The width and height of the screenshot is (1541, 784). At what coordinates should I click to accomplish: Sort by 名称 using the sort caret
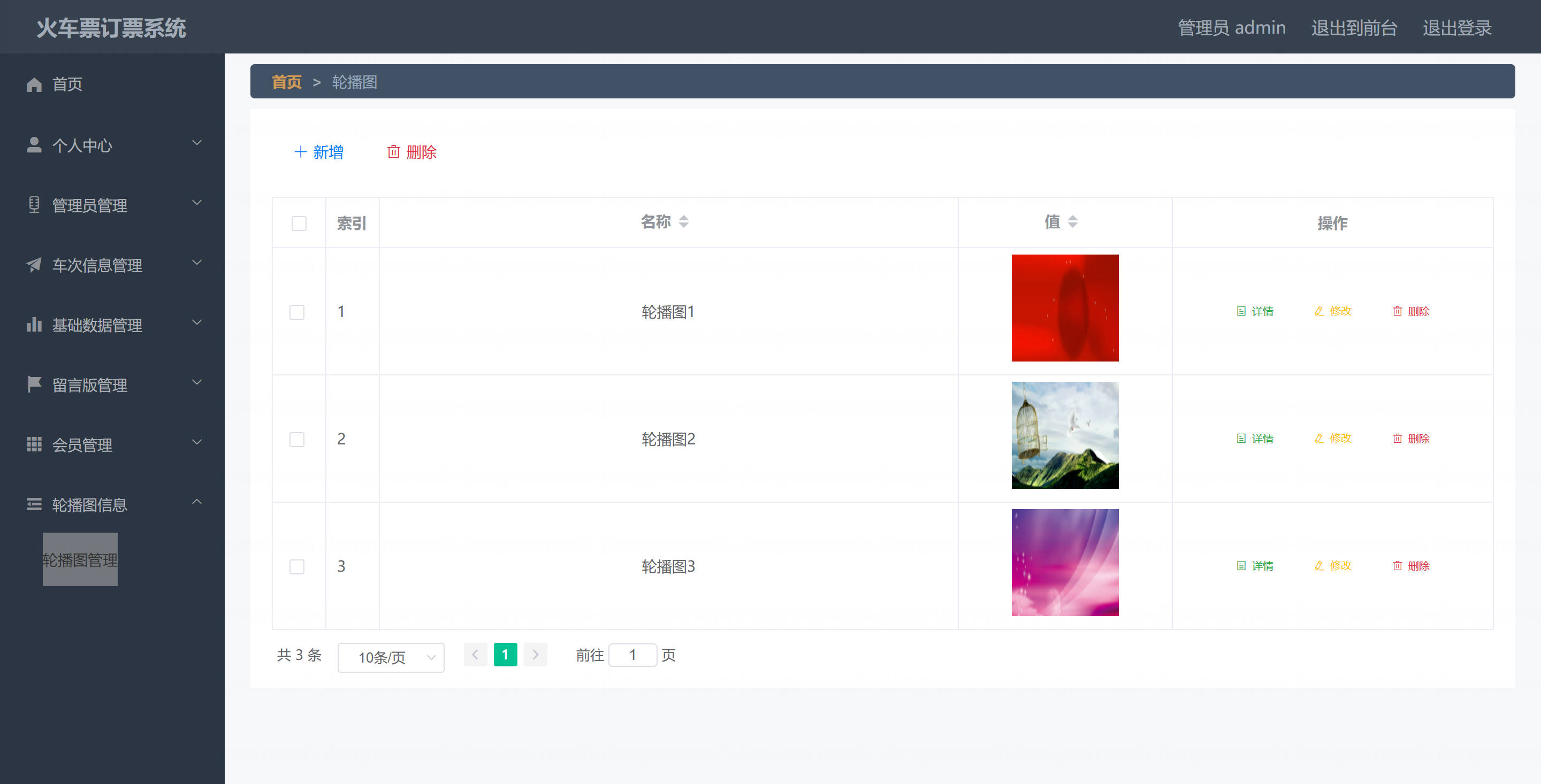tap(684, 221)
